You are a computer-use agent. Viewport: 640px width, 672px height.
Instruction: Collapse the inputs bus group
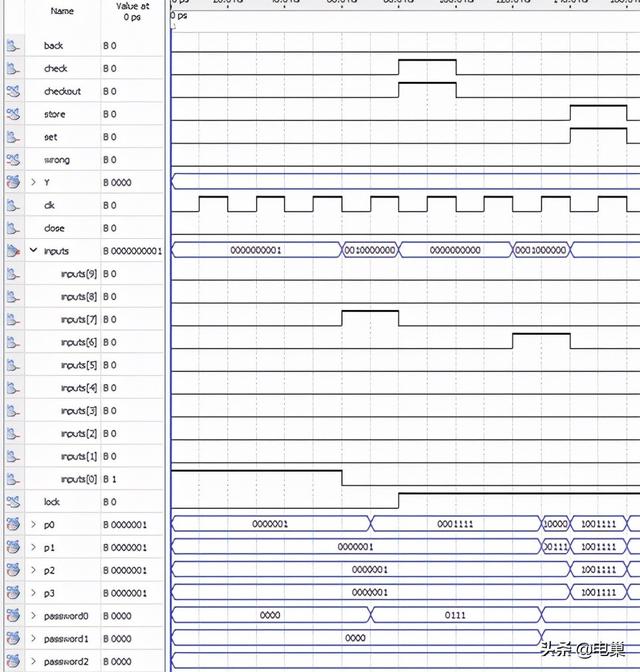[x=33, y=250]
